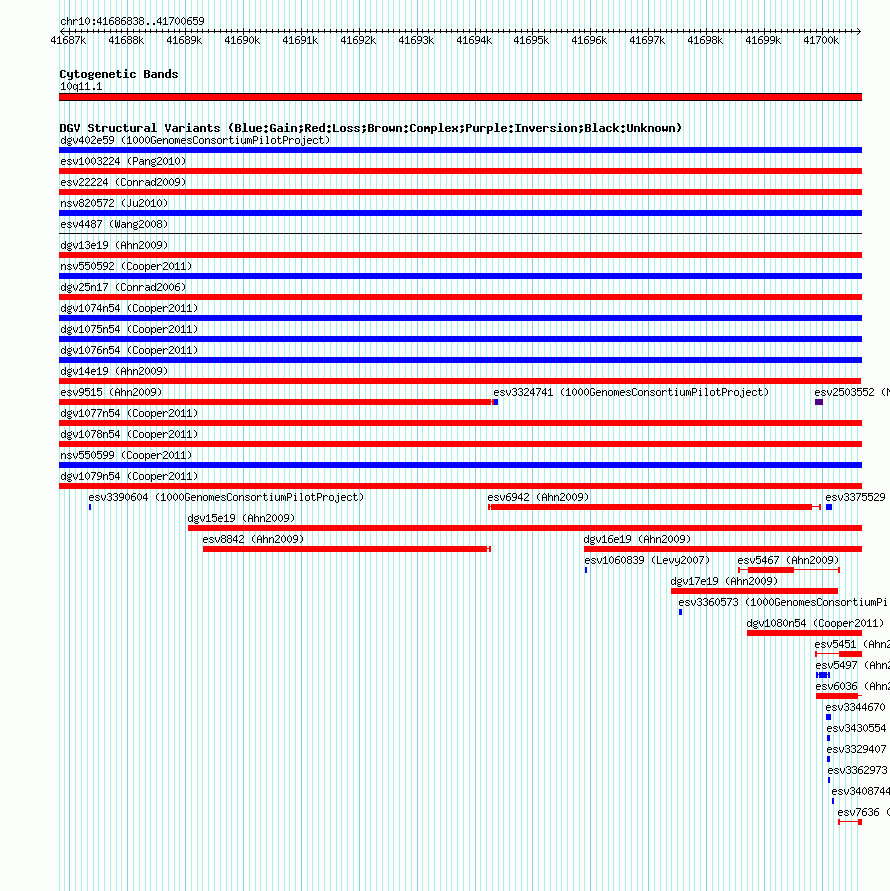Open dgv16e19 (Ahn2009) variant label
890x891 pixels.
(638, 540)
